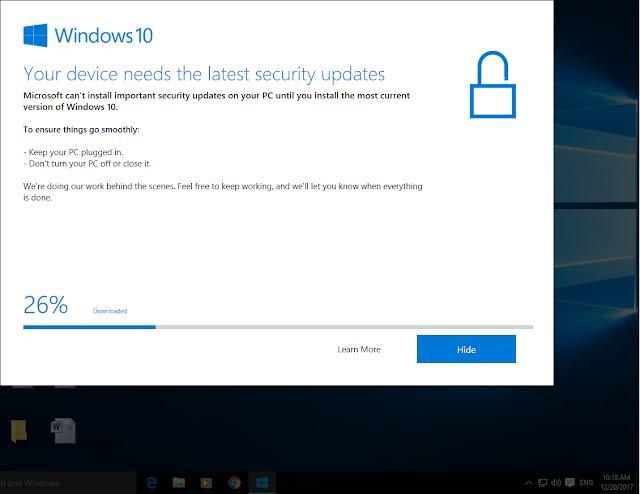Open File Explorer from the taskbar
Screen dimensions: 640x494
click(179, 483)
